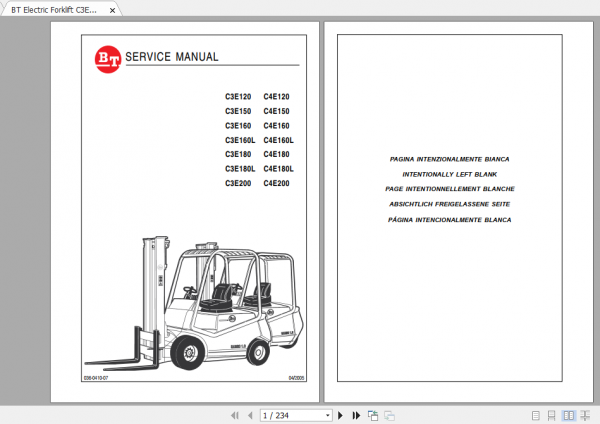
Task: Click the model text C3E120
Action: coord(238,96)
